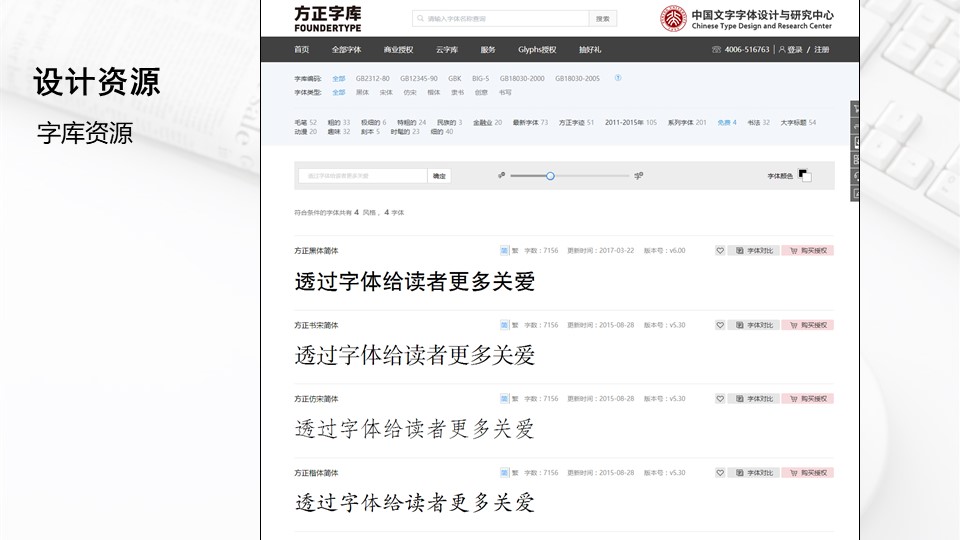This screenshot has height=540, width=960.
Task: Switch 方正楷体简体 preview to 繁
Action: [515, 473]
